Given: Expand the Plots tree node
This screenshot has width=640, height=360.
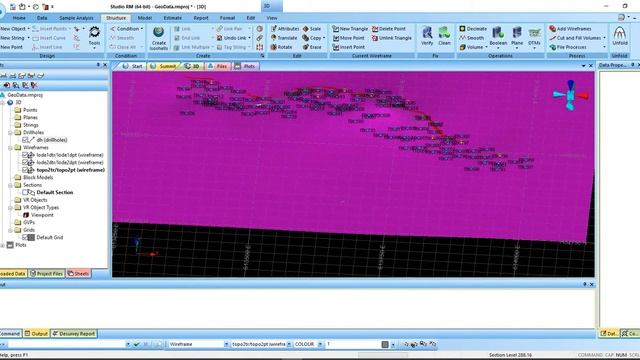Looking at the screenshot, I should coord(2,245).
